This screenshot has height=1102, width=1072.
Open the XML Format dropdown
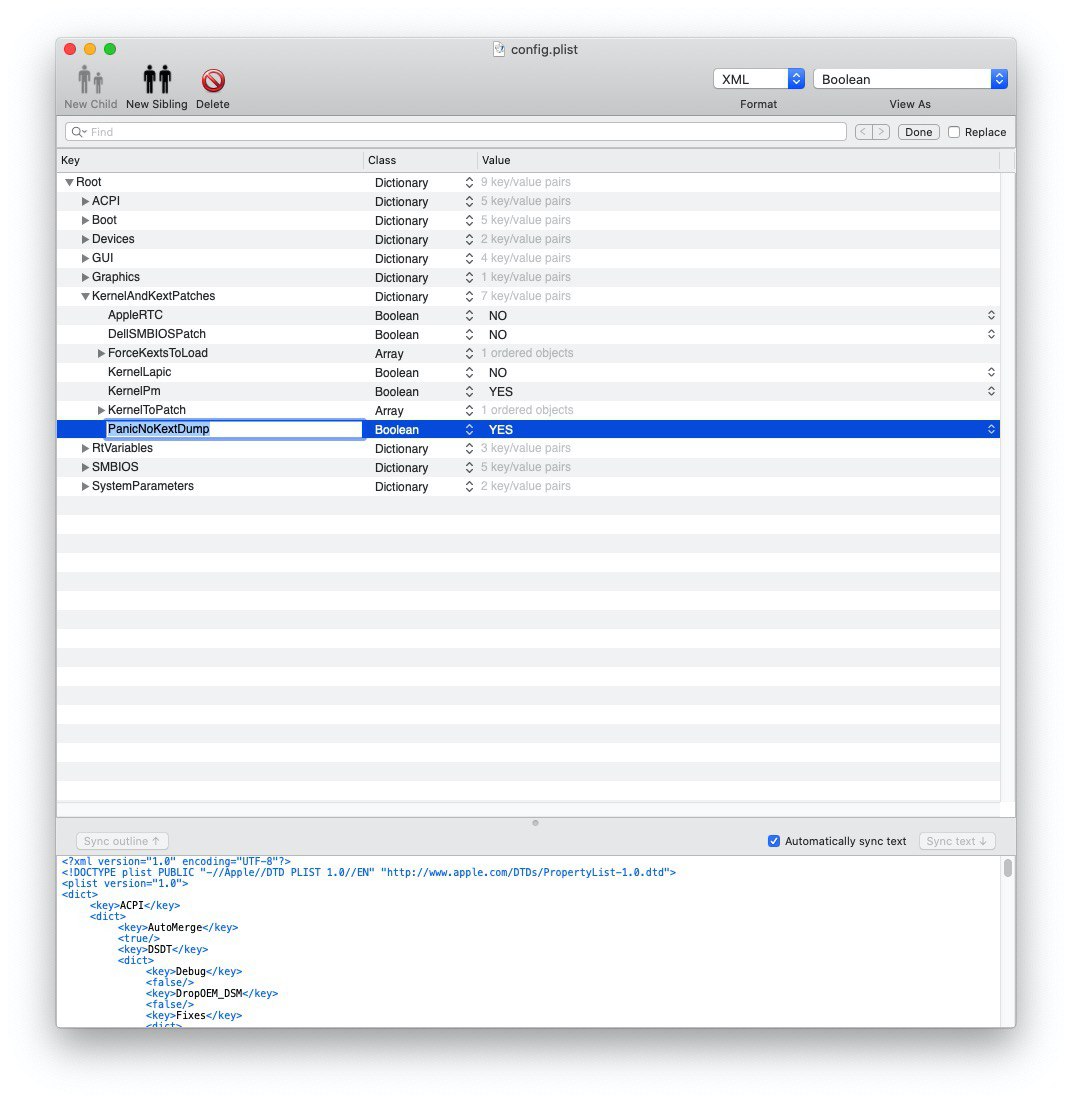(x=758, y=79)
